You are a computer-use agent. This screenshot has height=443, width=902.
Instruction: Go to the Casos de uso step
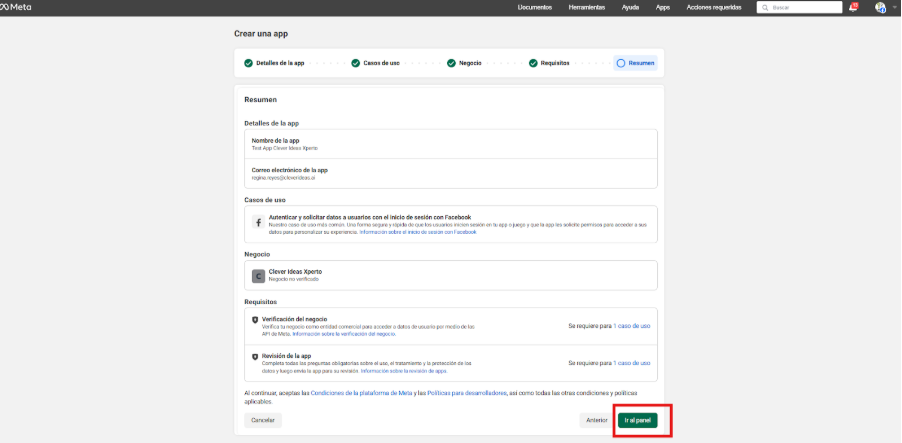pyautogui.click(x=380, y=63)
